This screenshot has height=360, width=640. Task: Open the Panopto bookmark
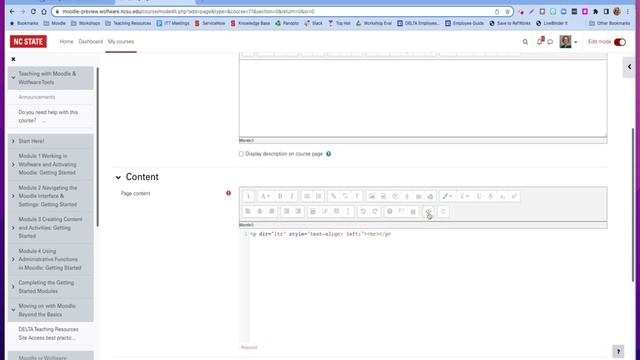287,23
